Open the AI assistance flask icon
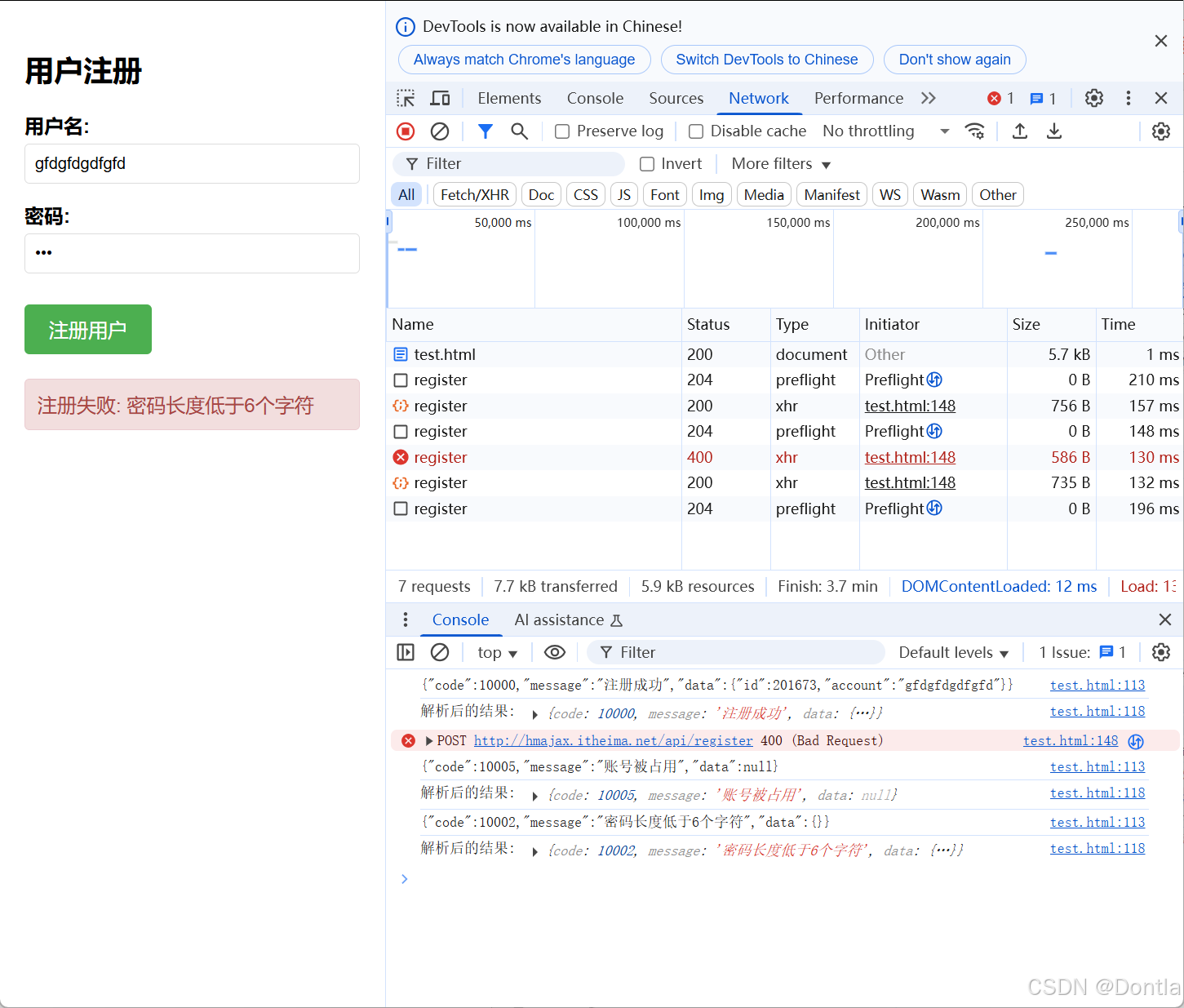The width and height of the screenshot is (1184, 1008). 617,620
